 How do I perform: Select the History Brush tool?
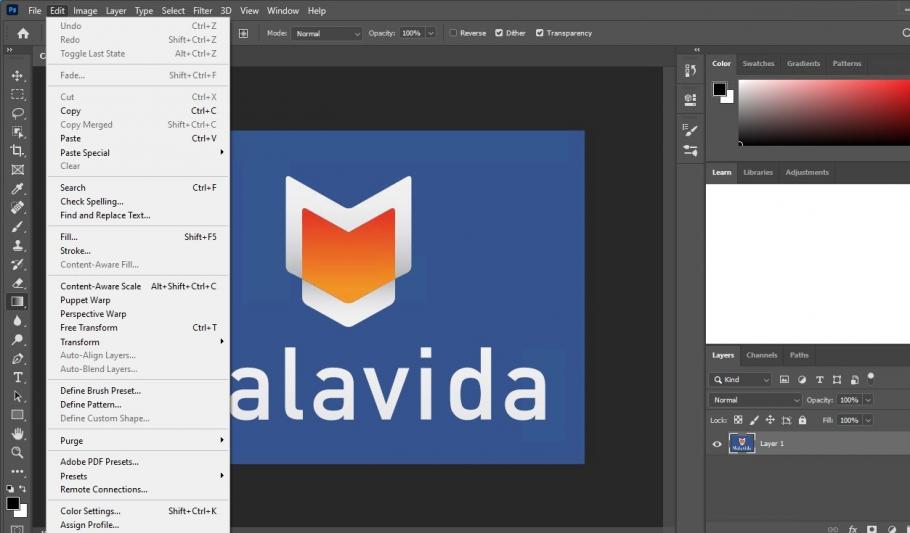coord(17,264)
